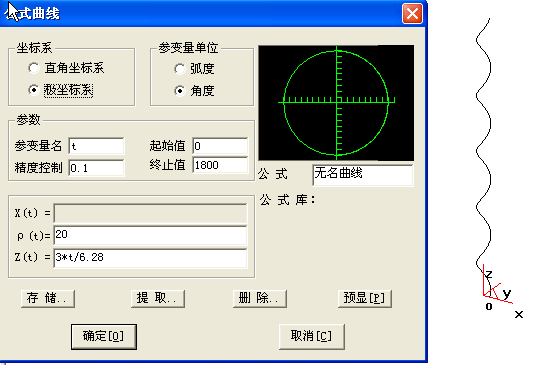Click the 参变量名 input field

tap(96, 146)
